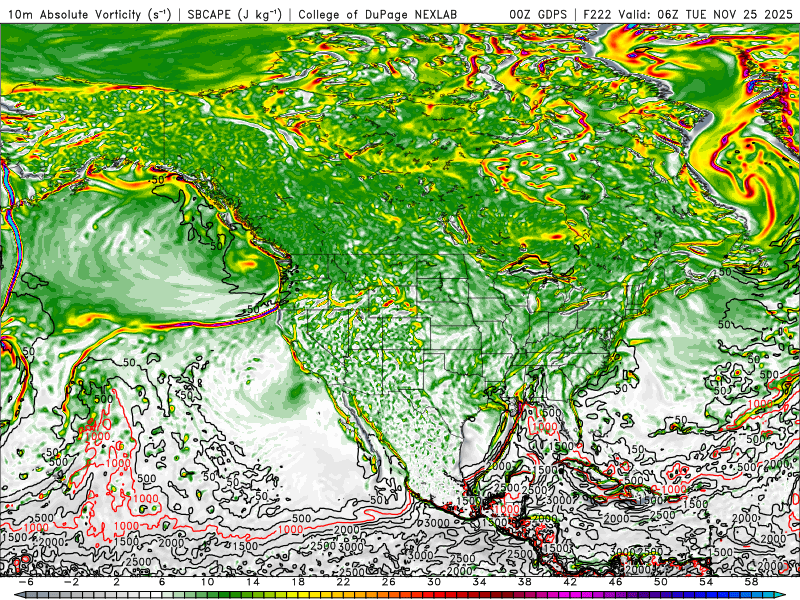
Task: Click 'College of DuPage NEXLAB' header text
Action: pos(378,14)
